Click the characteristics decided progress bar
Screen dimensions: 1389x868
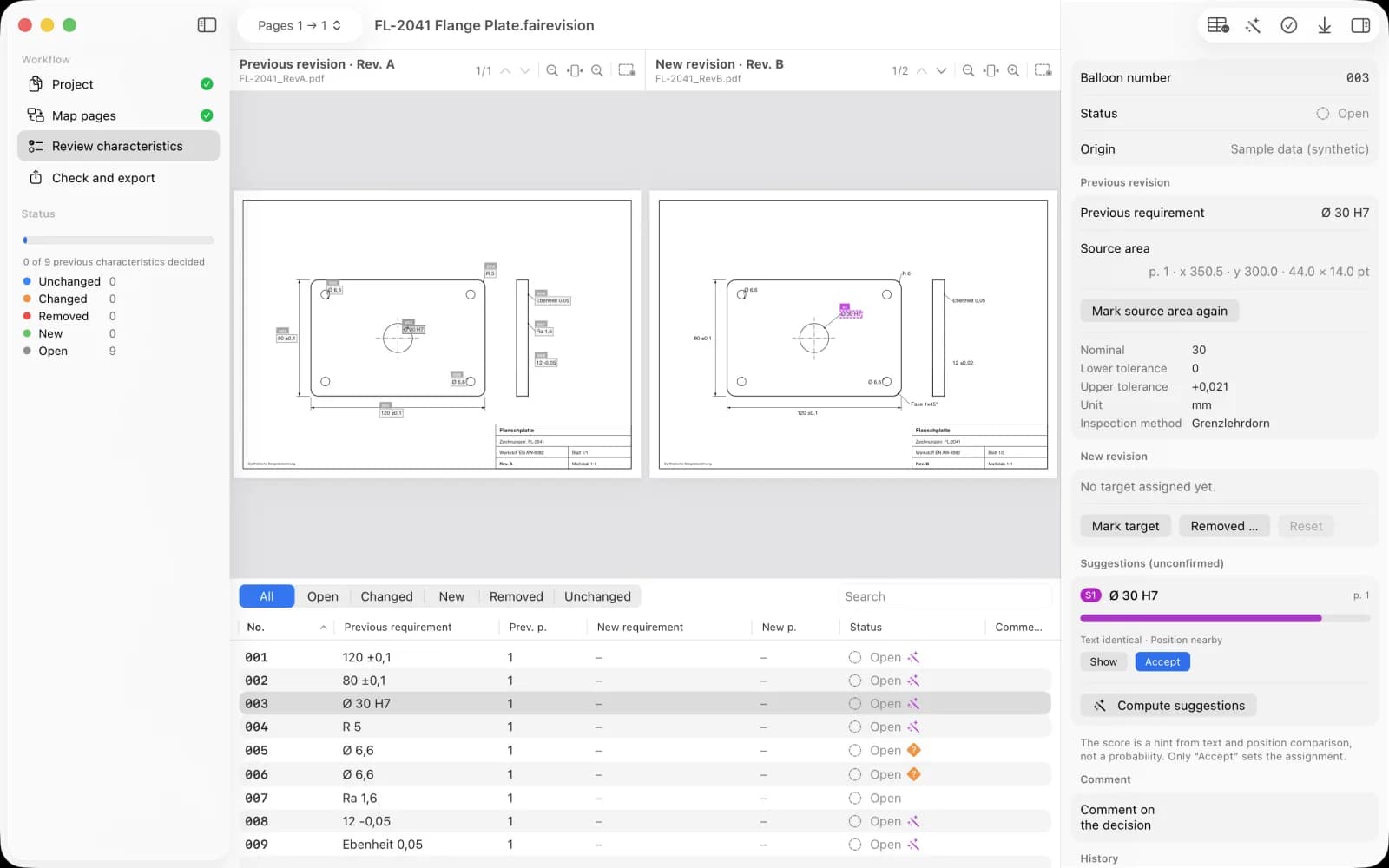(118, 240)
